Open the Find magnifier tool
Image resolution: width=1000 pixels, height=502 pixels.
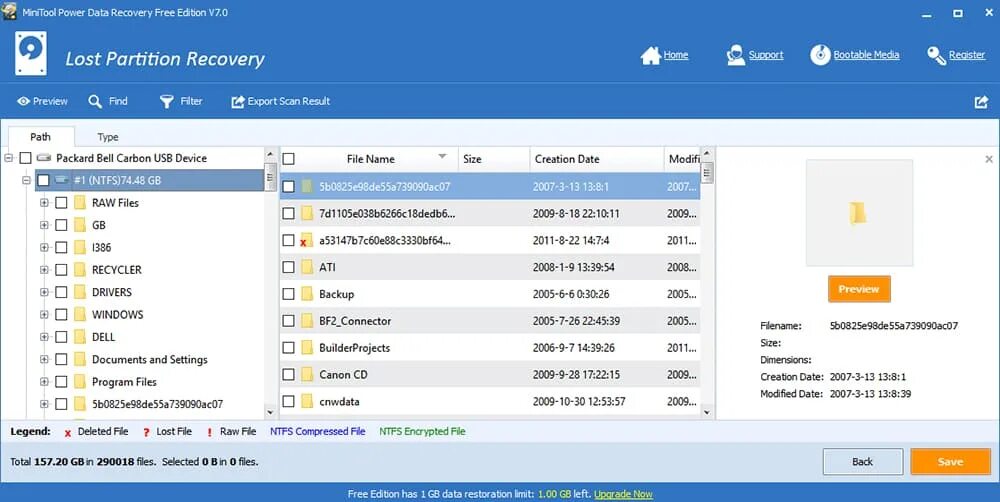(95, 101)
